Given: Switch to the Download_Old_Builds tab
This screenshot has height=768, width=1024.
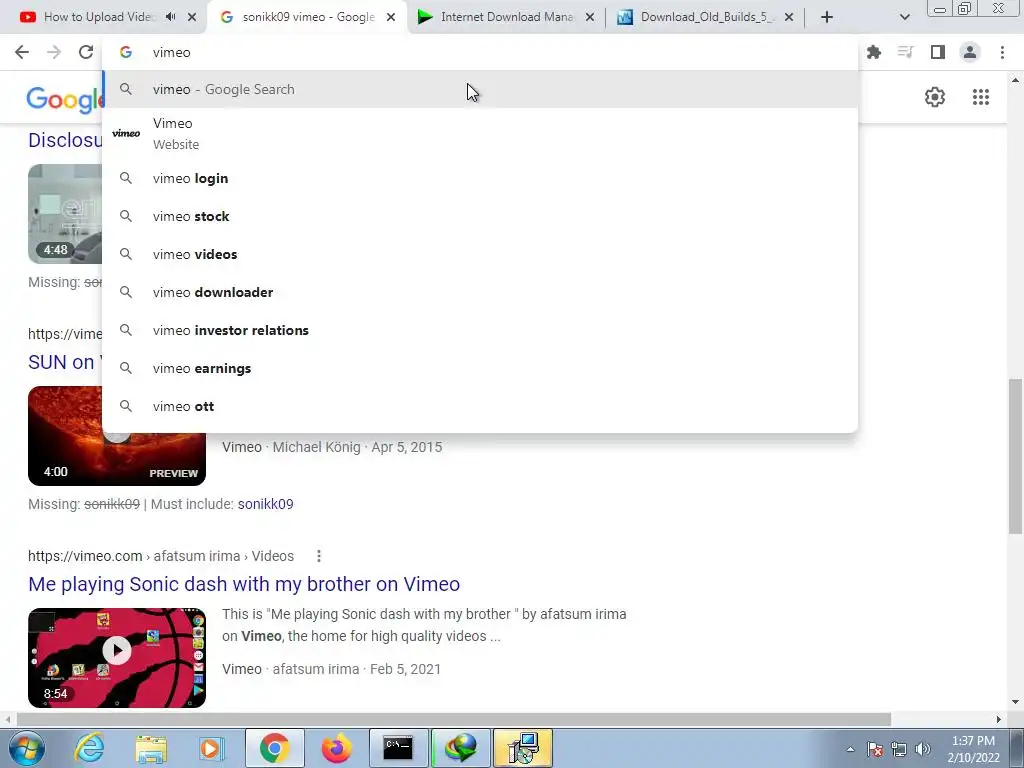Looking at the screenshot, I should click(705, 17).
